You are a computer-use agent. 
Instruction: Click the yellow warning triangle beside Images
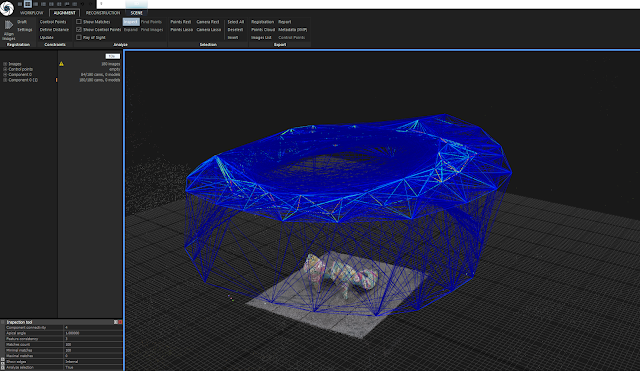tap(61, 64)
